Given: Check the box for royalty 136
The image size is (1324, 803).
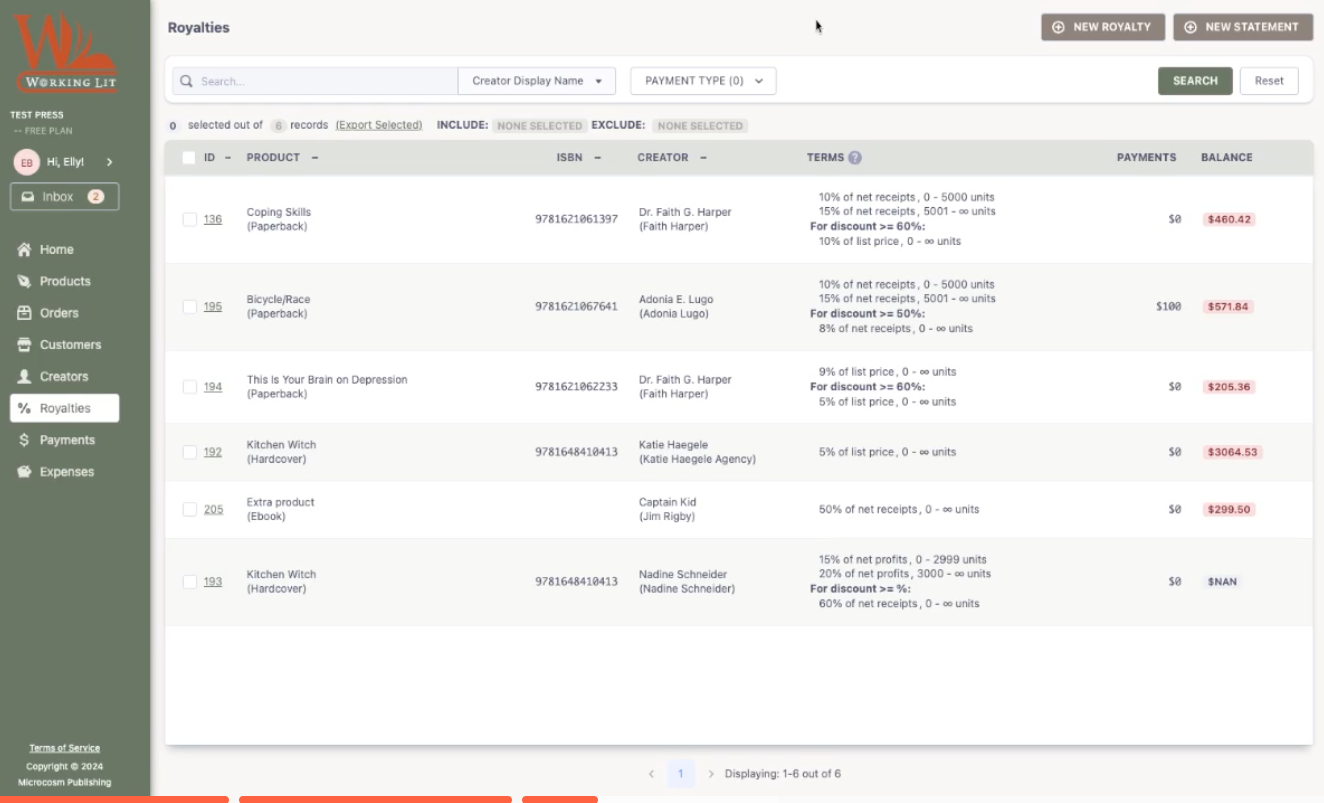Looking at the screenshot, I should click(x=189, y=219).
